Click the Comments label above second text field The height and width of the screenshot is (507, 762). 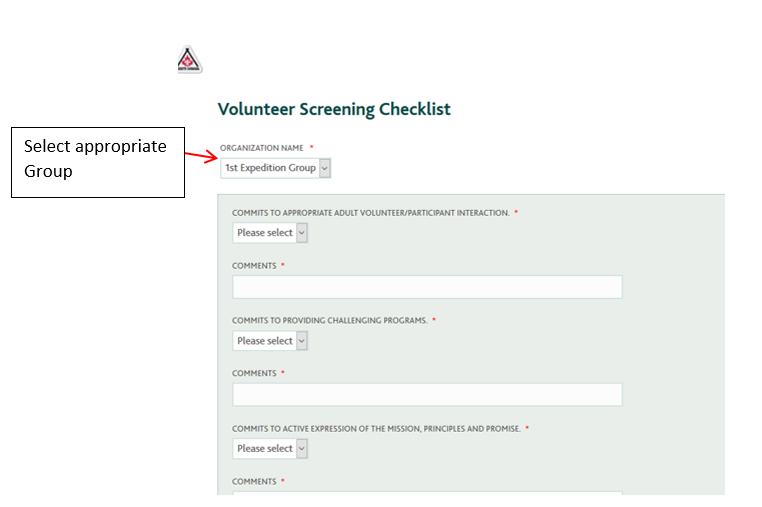coord(254,373)
